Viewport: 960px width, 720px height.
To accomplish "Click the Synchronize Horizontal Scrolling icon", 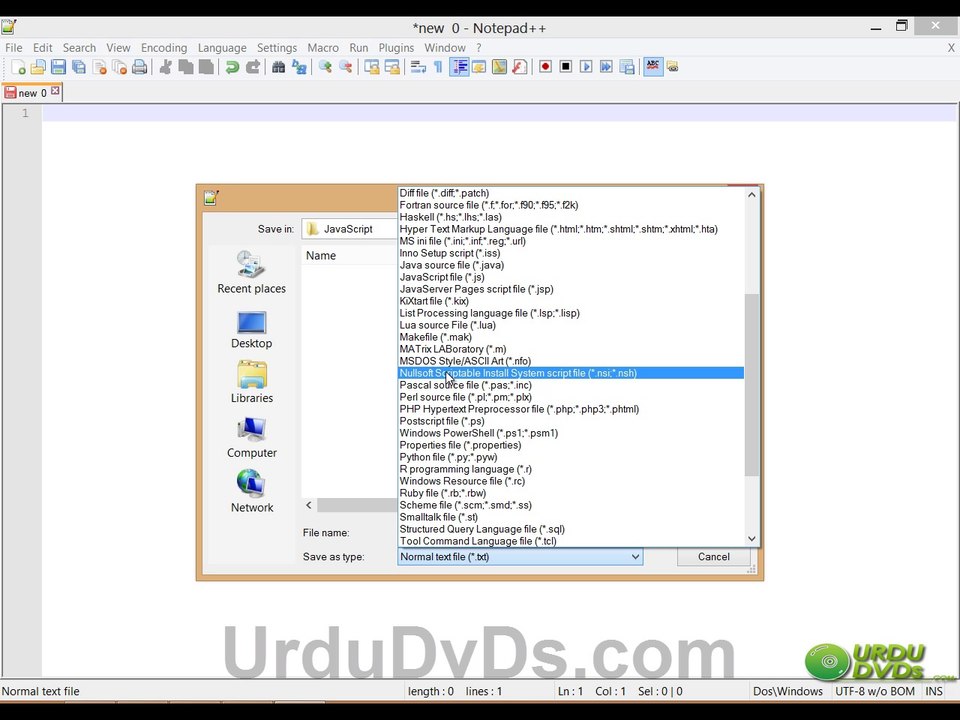I will click(x=392, y=67).
